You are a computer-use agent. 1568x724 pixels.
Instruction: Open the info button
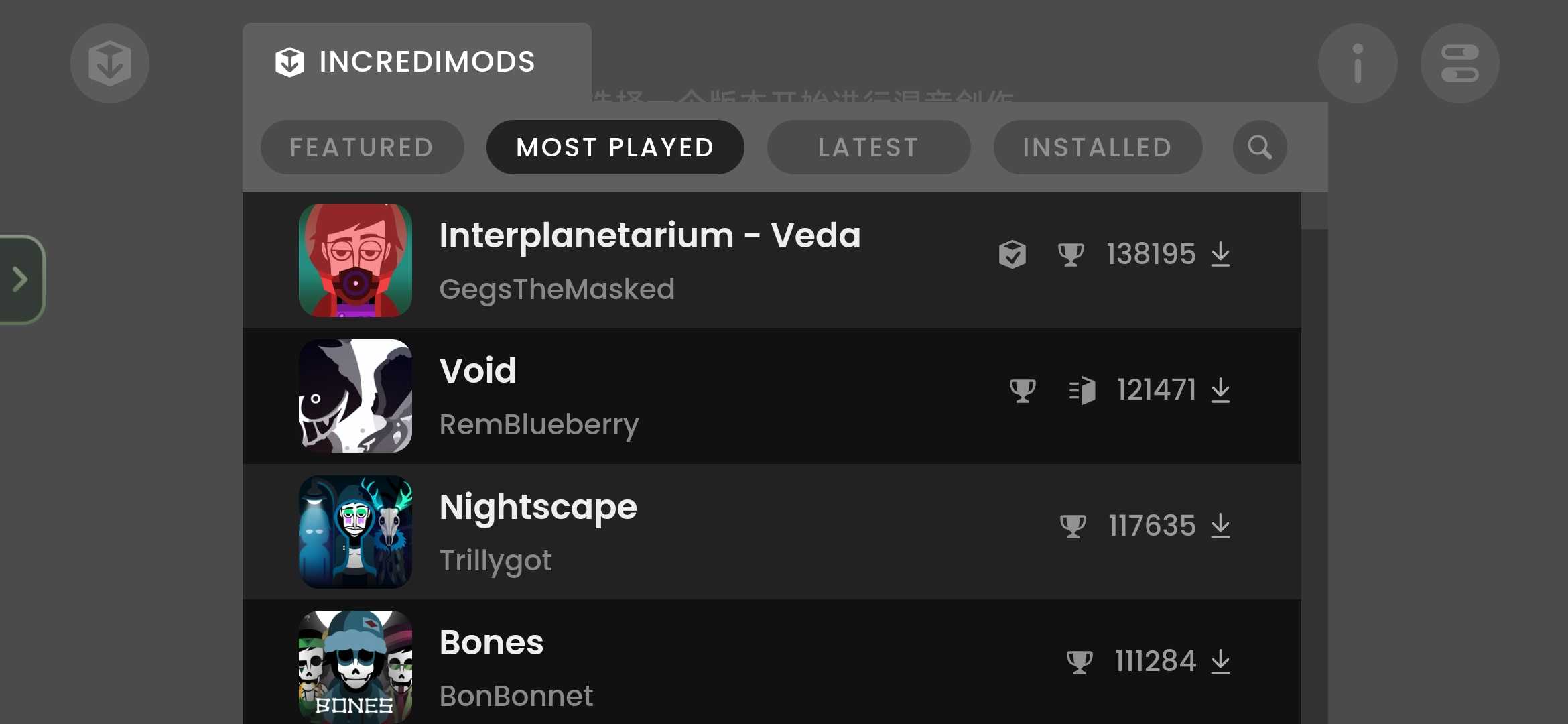[x=1358, y=64]
